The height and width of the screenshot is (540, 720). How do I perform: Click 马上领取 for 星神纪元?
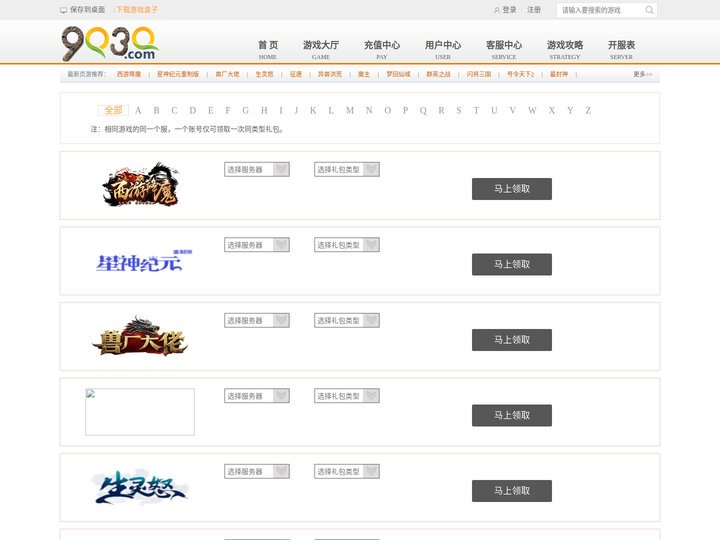point(512,264)
